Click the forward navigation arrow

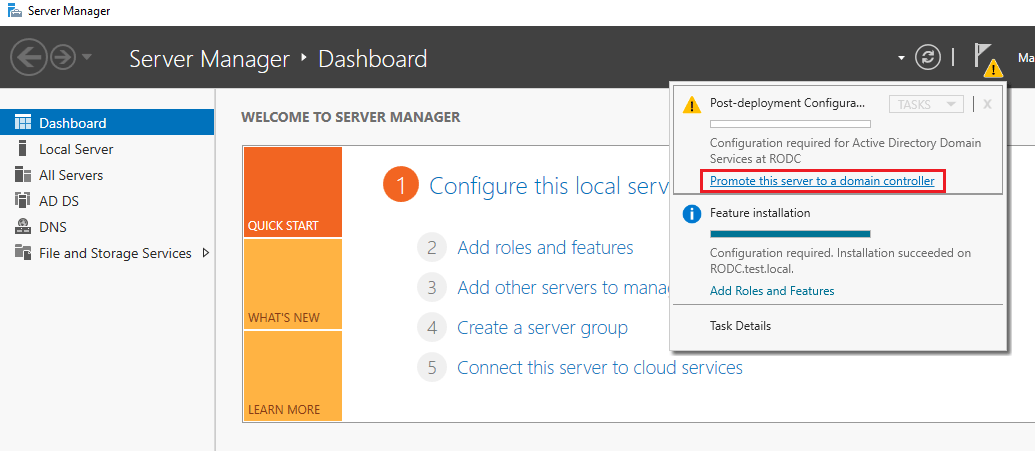tap(62, 58)
